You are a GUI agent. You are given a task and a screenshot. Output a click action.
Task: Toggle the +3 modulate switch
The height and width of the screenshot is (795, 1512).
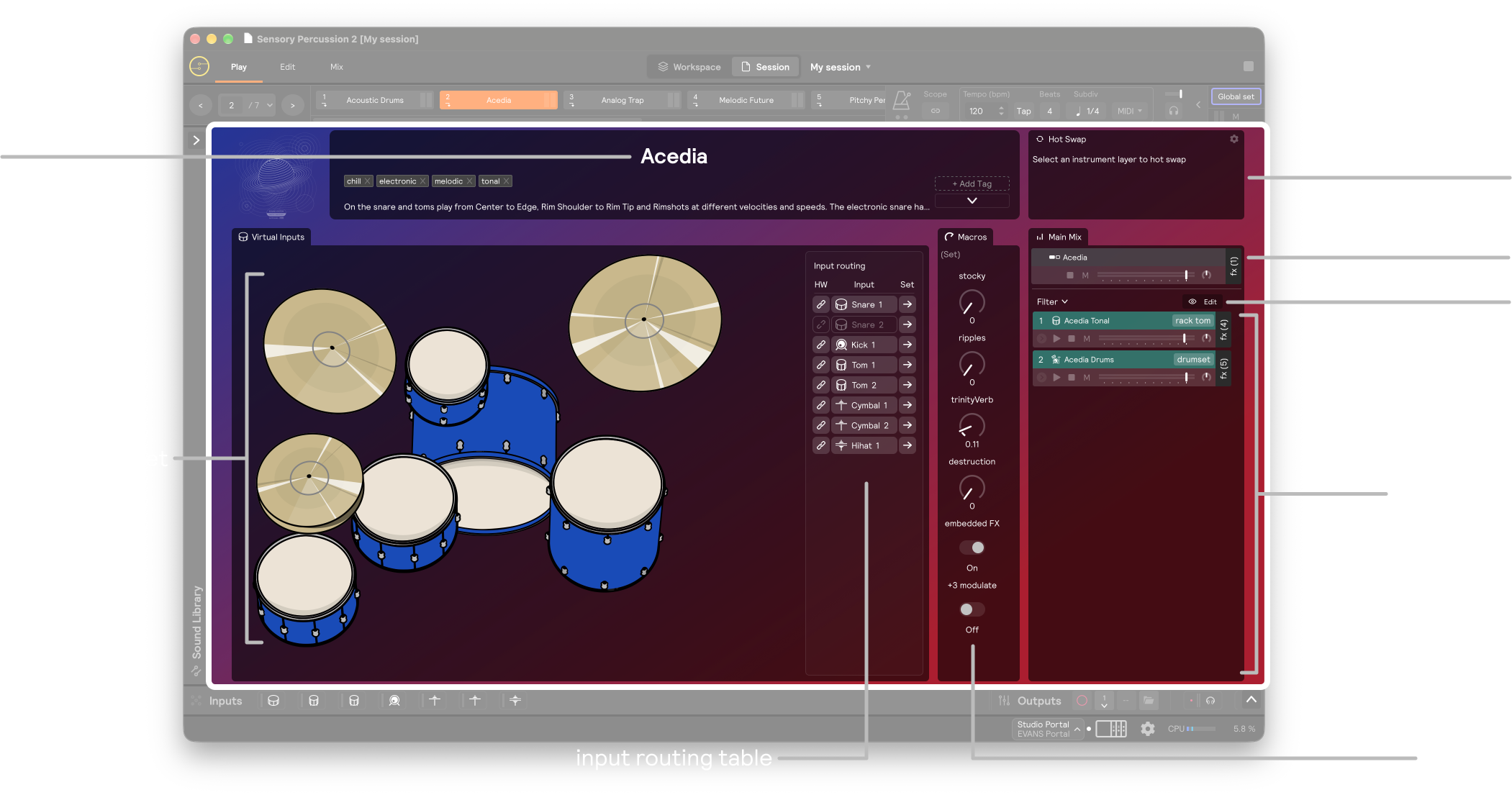pos(972,609)
